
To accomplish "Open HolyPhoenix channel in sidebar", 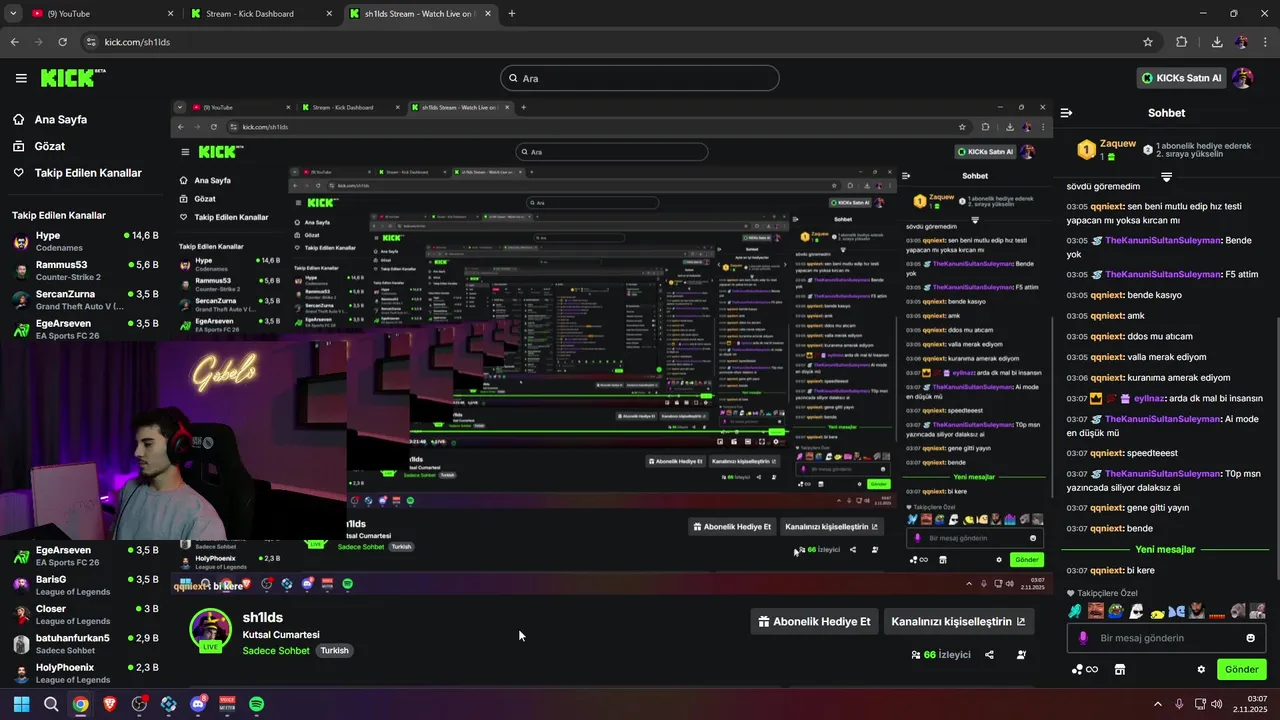I will pos(86,672).
